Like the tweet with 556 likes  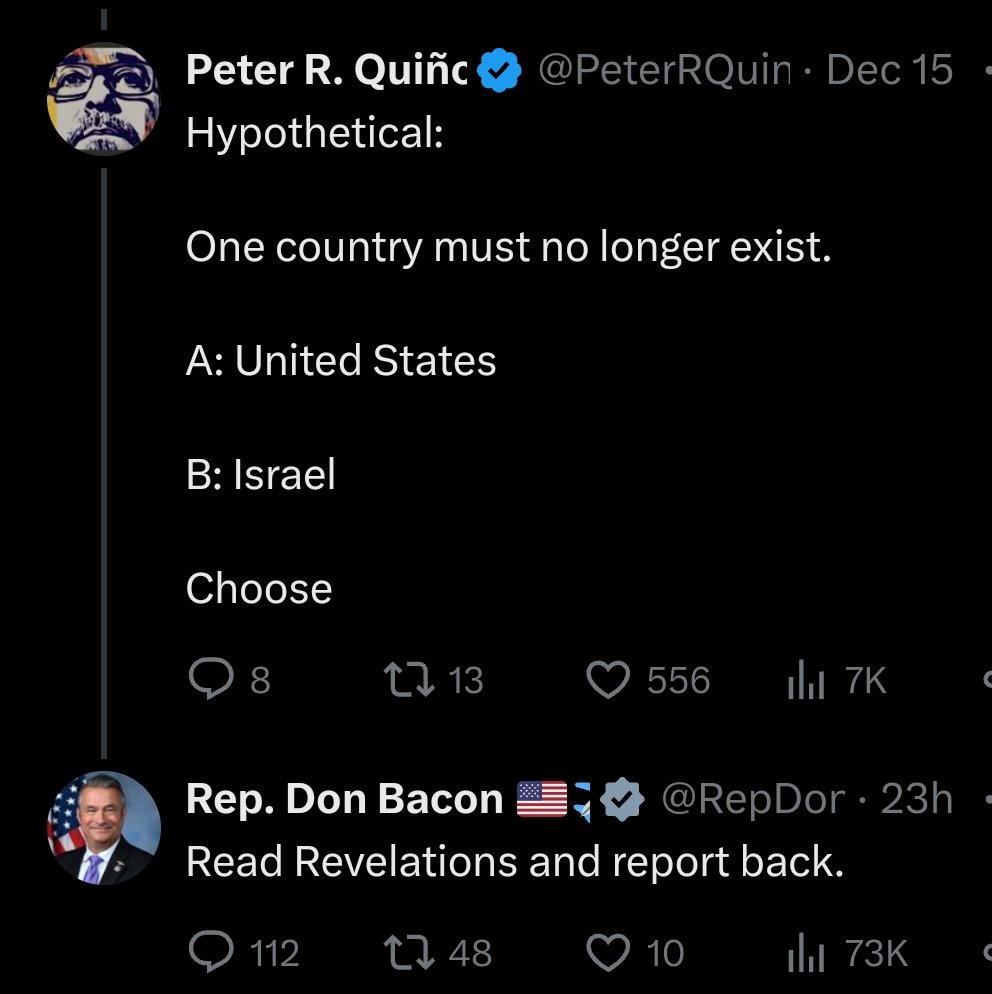pos(608,679)
